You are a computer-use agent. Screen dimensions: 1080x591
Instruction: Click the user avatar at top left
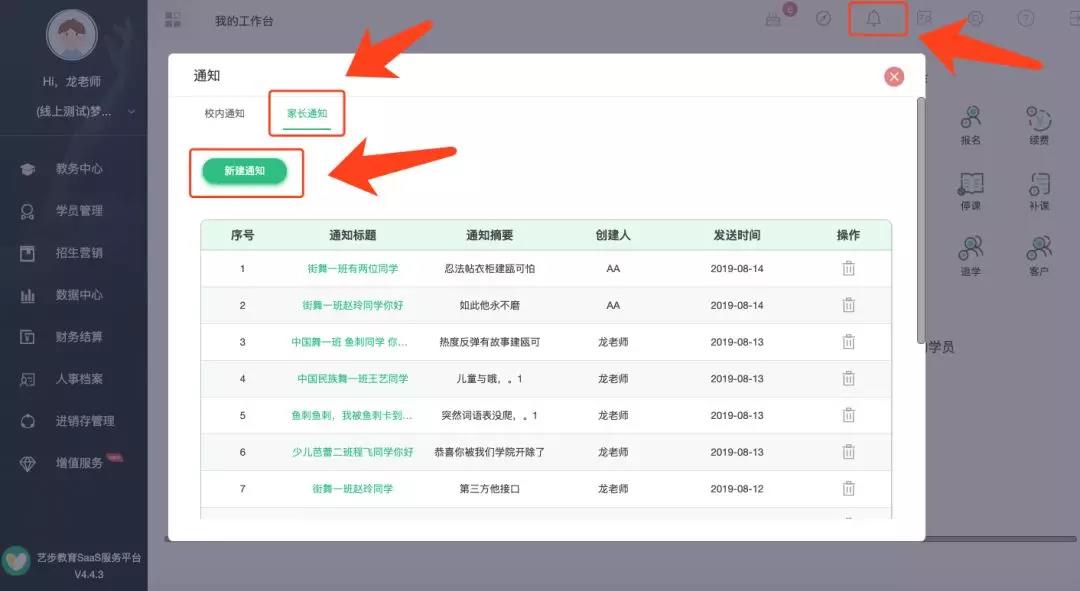[70, 35]
